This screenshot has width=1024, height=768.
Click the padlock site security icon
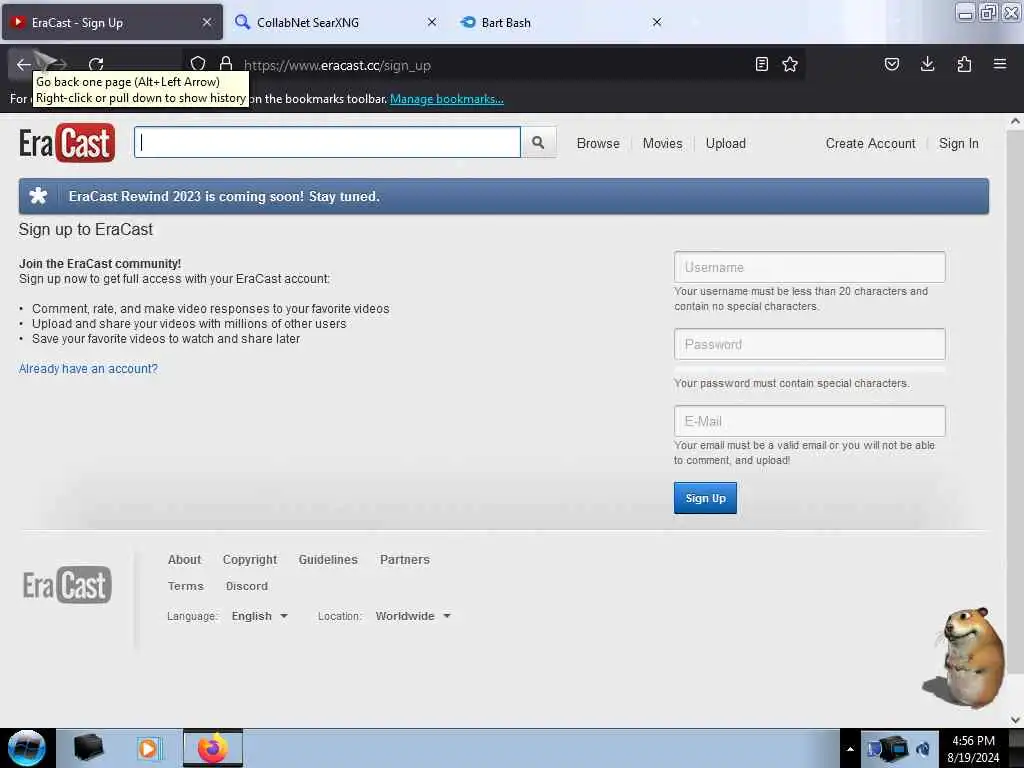pyautogui.click(x=226, y=64)
